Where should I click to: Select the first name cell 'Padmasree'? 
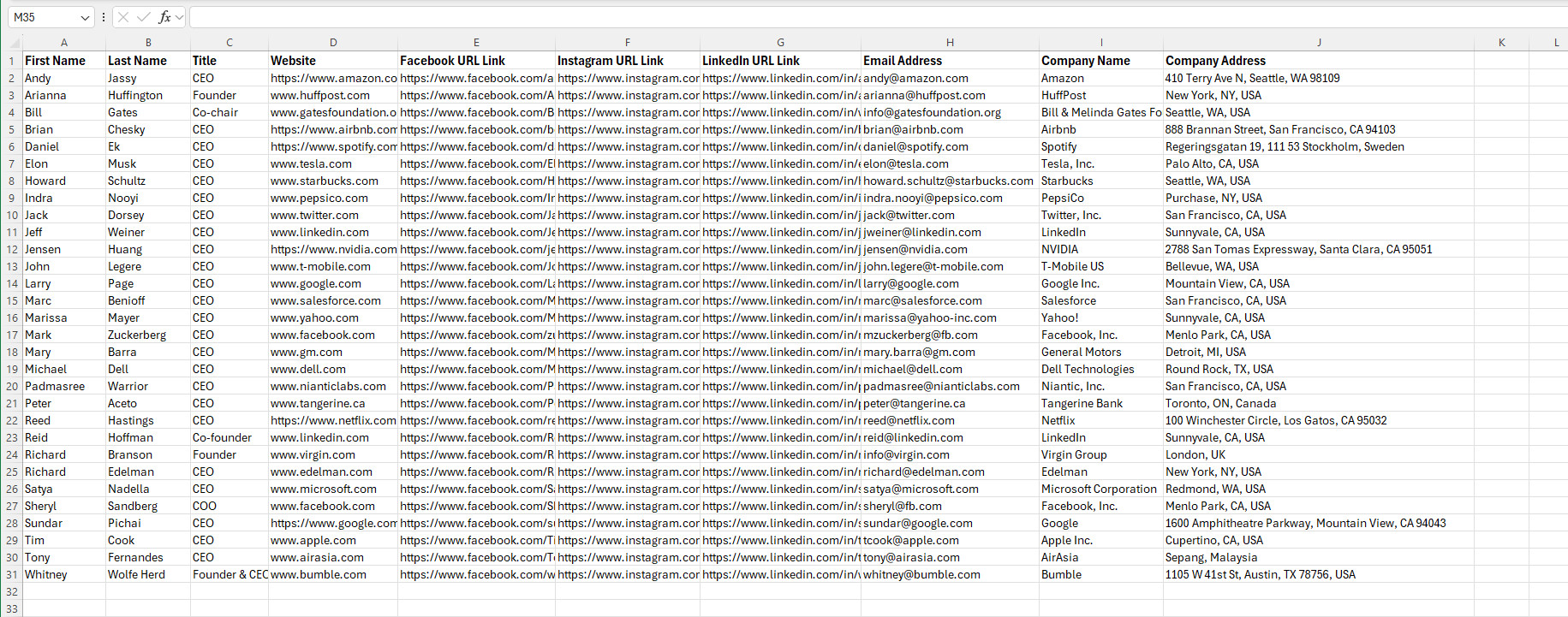click(x=64, y=386)
